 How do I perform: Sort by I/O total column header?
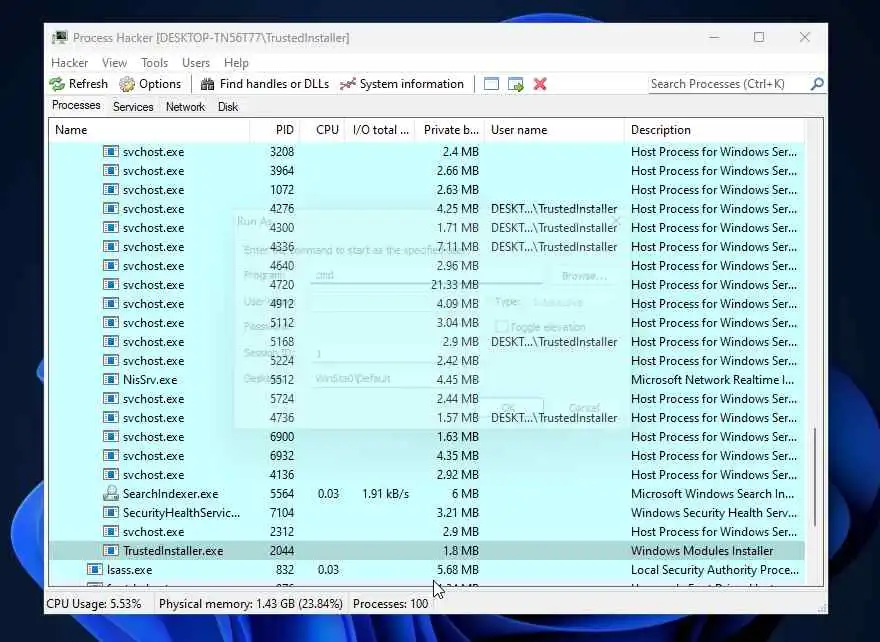point(380,130)
